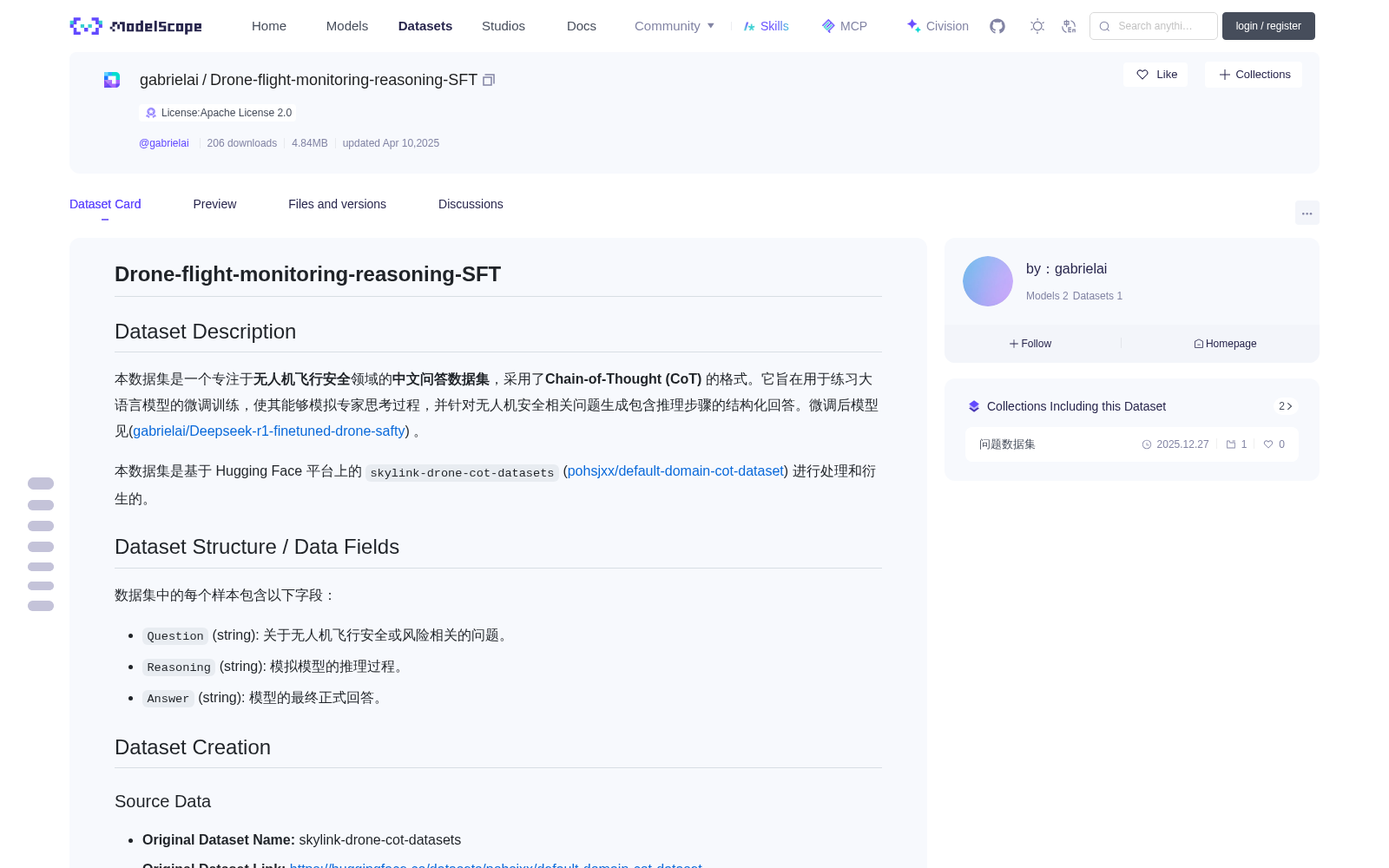Click the Answer field code label
The height and width of the screenshot is (868, 1389).
point(168,699)
